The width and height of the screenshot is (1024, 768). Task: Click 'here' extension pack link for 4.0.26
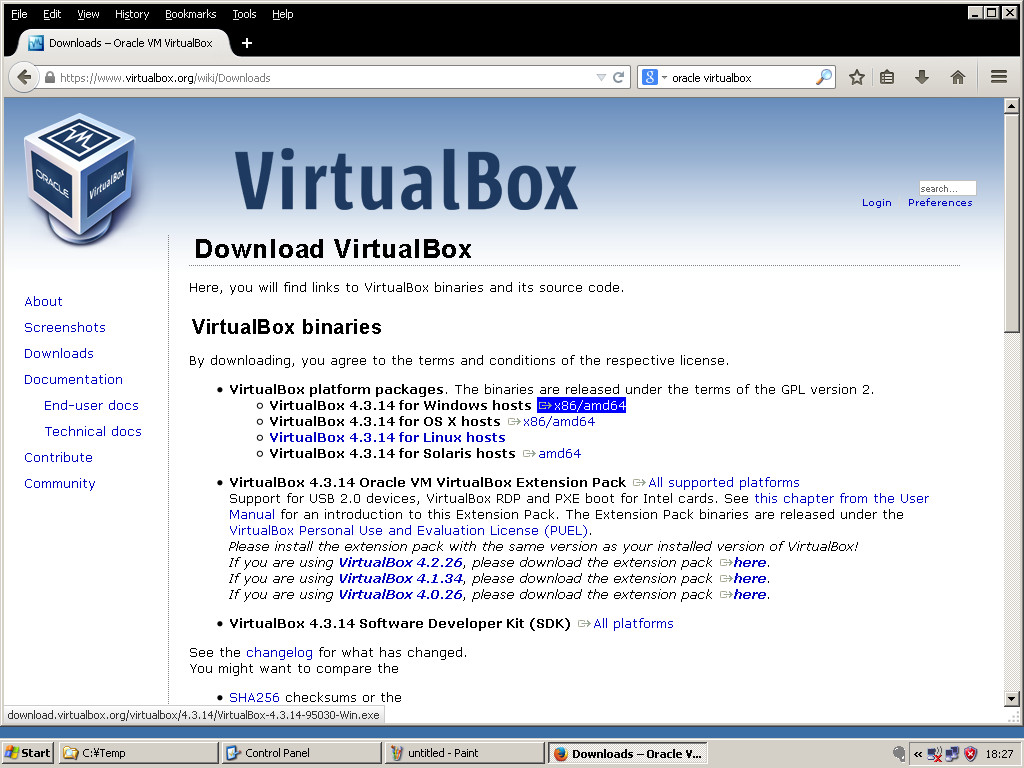[x=743, y=594]
